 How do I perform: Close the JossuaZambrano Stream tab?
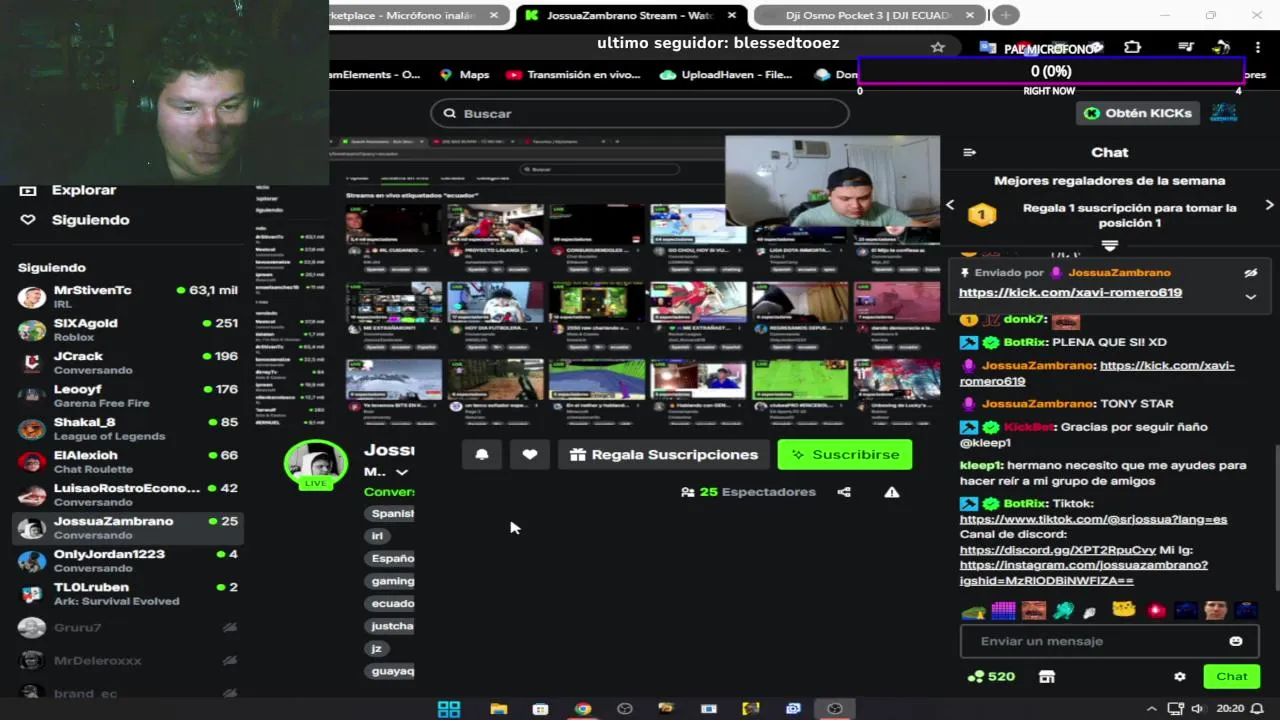pyautogui.click(x=733, y=16)
